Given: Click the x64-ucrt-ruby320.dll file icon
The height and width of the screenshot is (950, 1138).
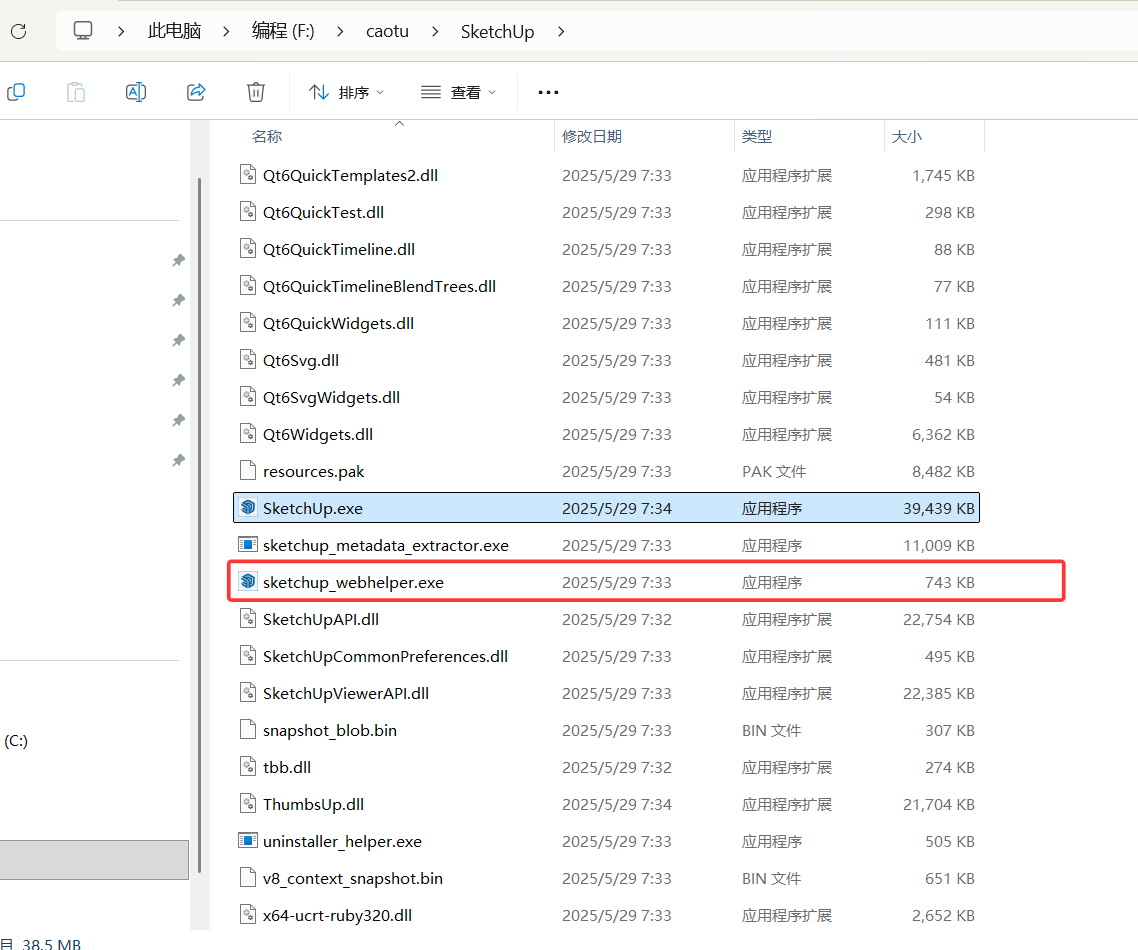Looking at the screenshot, I should pos(248,914).
